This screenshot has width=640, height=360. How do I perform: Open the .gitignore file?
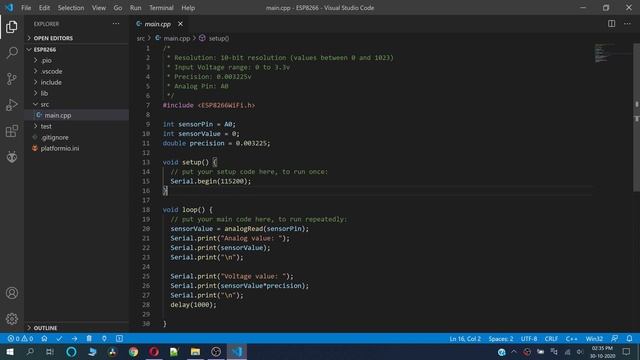(x=77, y=138)
